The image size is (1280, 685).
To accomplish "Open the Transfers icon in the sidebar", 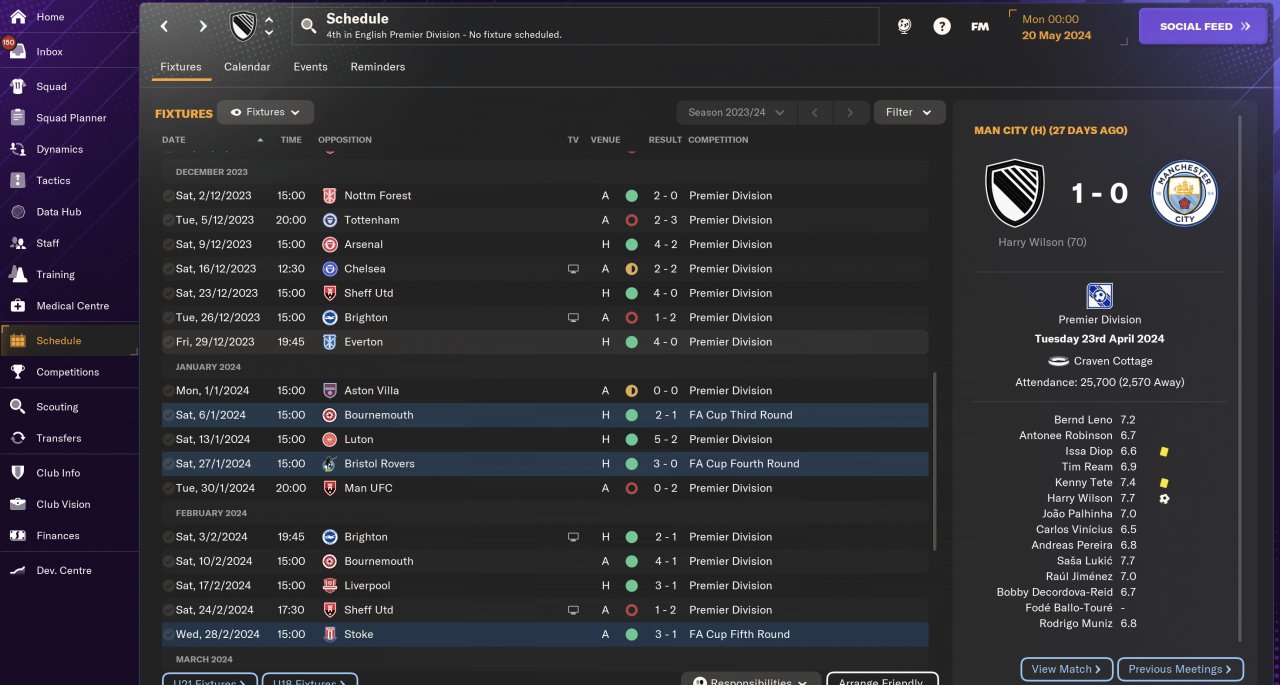I will (18, 438).
